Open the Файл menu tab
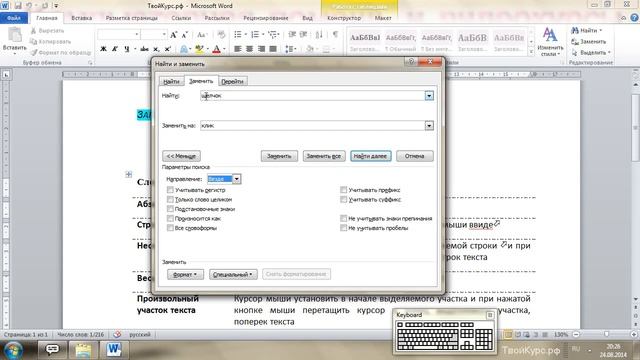Screen dimensions: 640x360 [x=14, y=18]
